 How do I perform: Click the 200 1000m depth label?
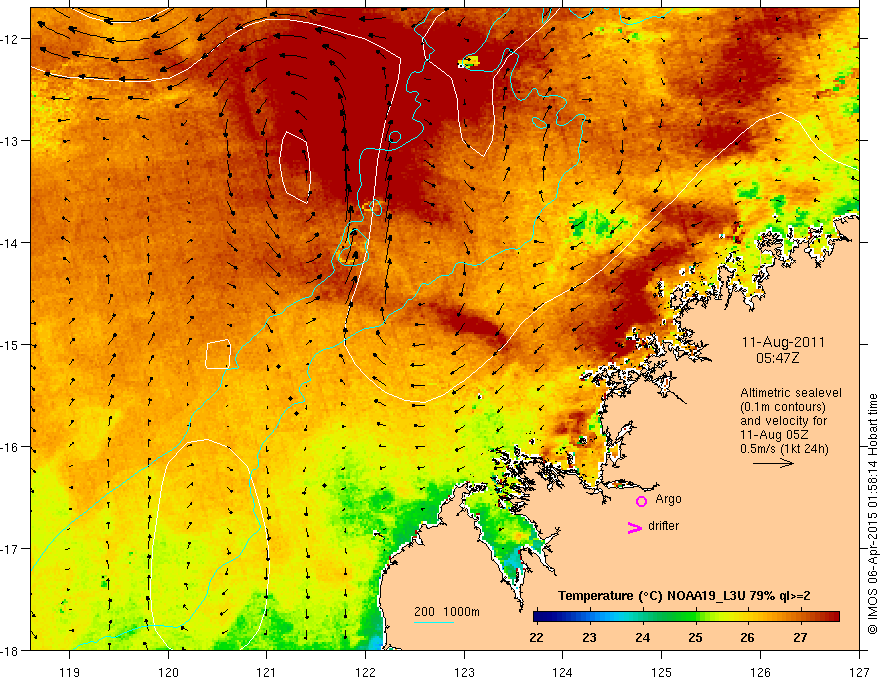pos(447,612)
